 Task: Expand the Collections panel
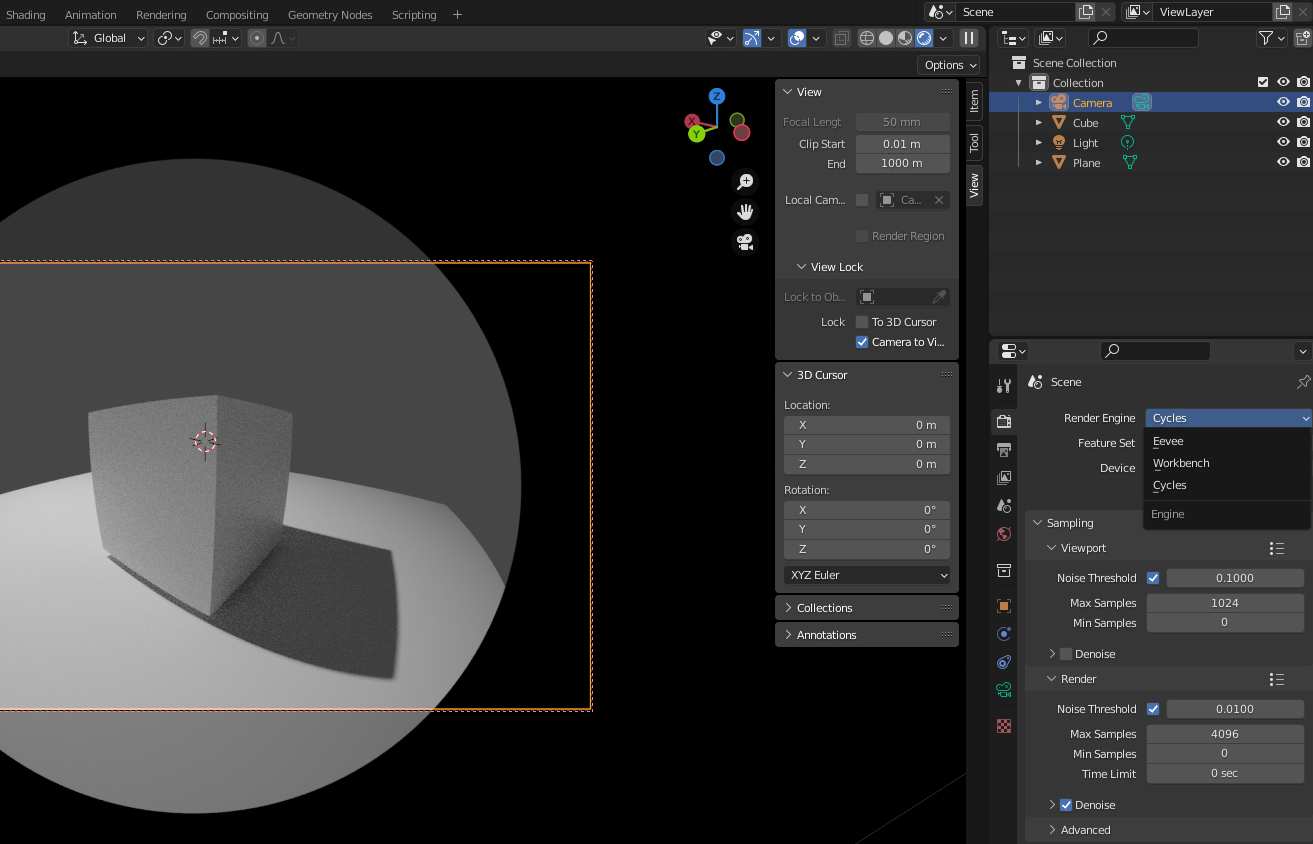tap(867, 608)
